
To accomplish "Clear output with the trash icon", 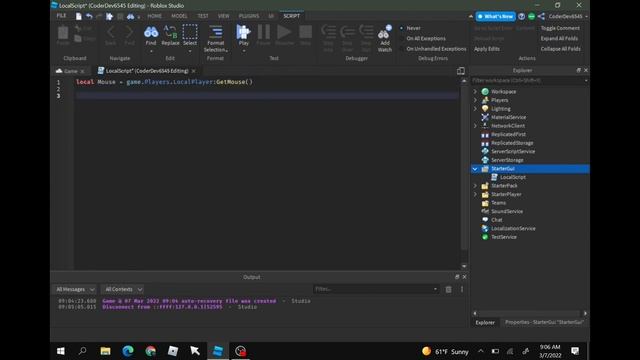I will pos(448,289).
